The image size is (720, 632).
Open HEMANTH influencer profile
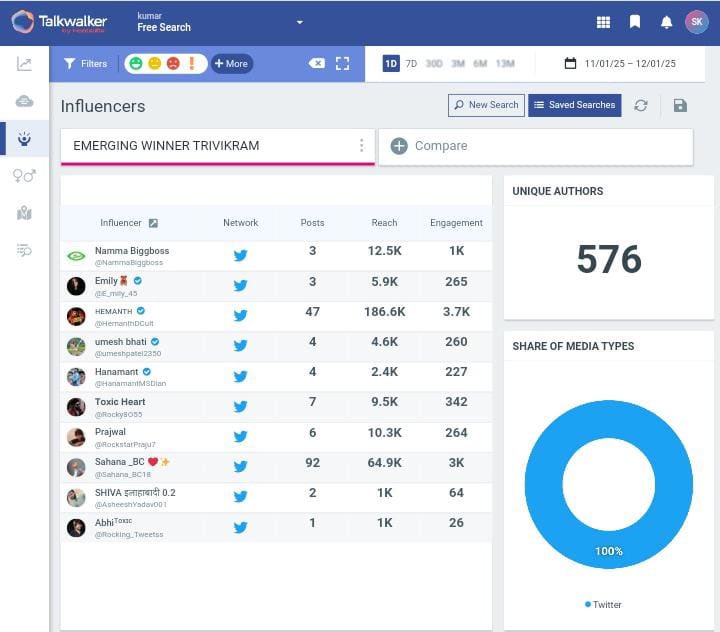(x=113, y=311)
